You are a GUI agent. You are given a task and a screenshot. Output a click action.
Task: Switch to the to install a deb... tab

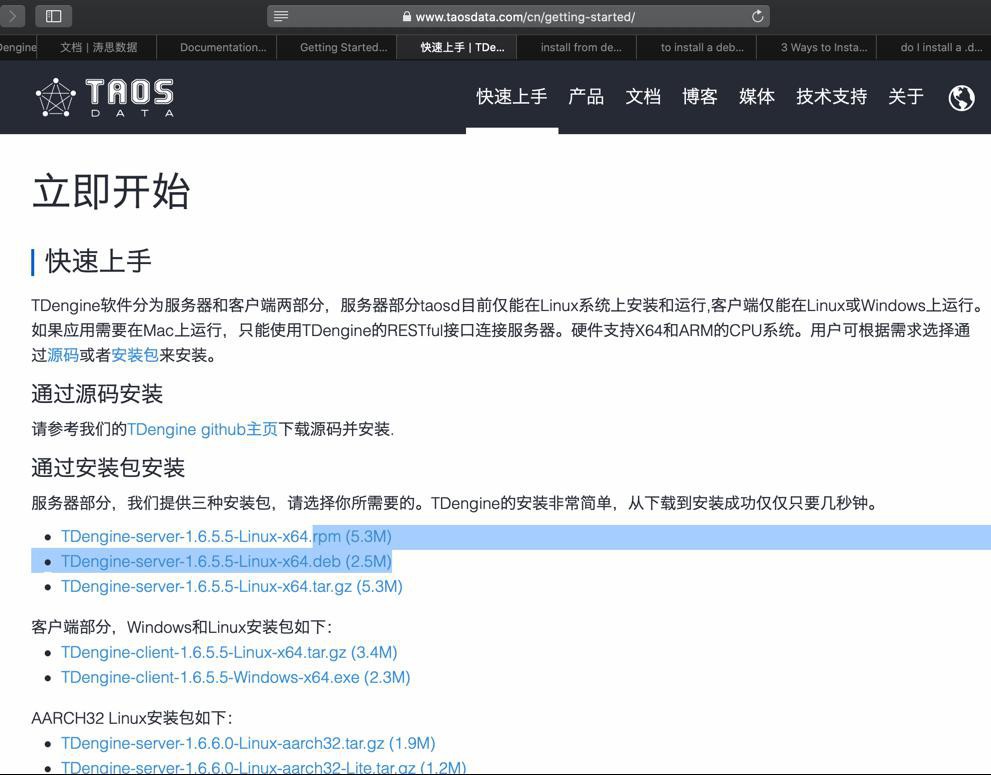point(696,47)
